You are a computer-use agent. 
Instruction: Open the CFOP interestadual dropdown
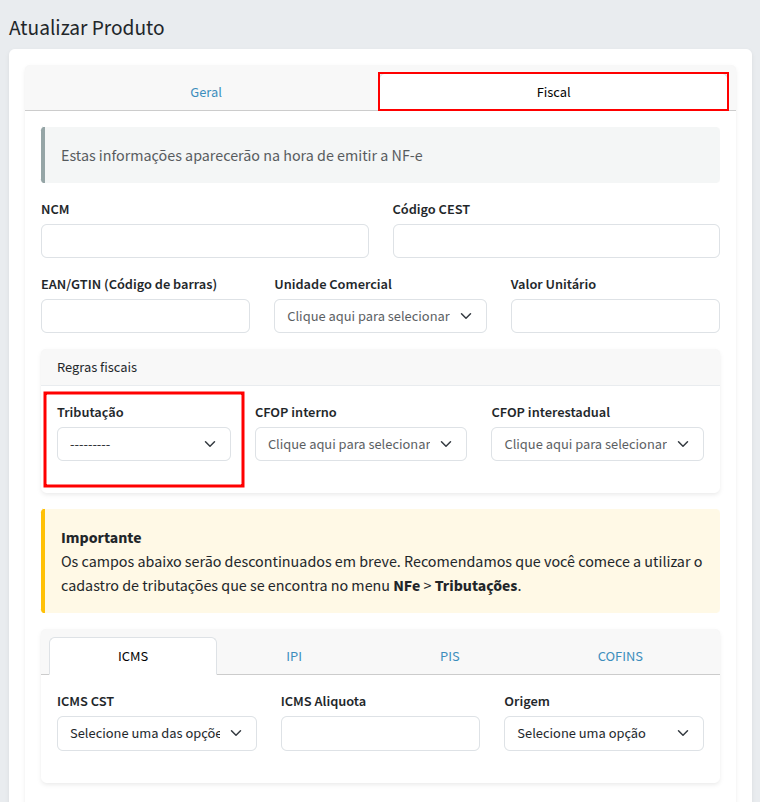pyautogui.click(x=597, y=444)
